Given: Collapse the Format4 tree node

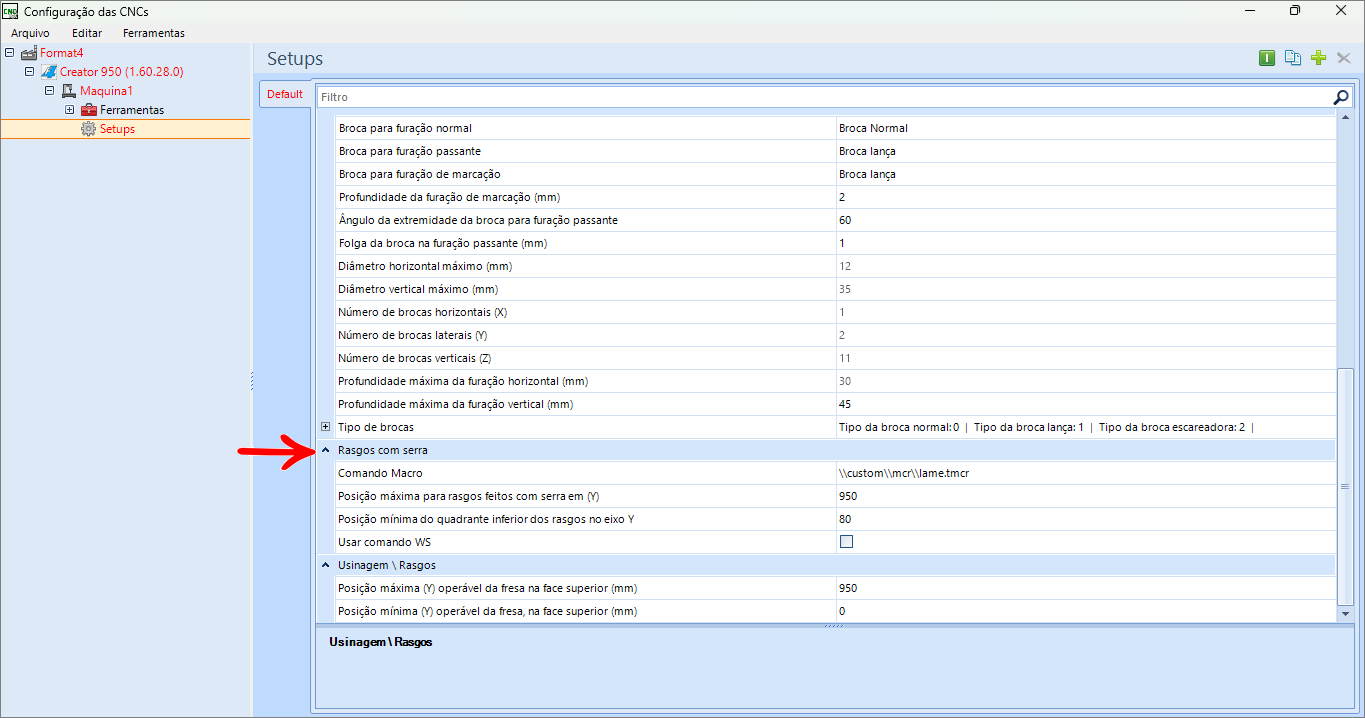Looking at the screenshot, I should click(10, 53).
